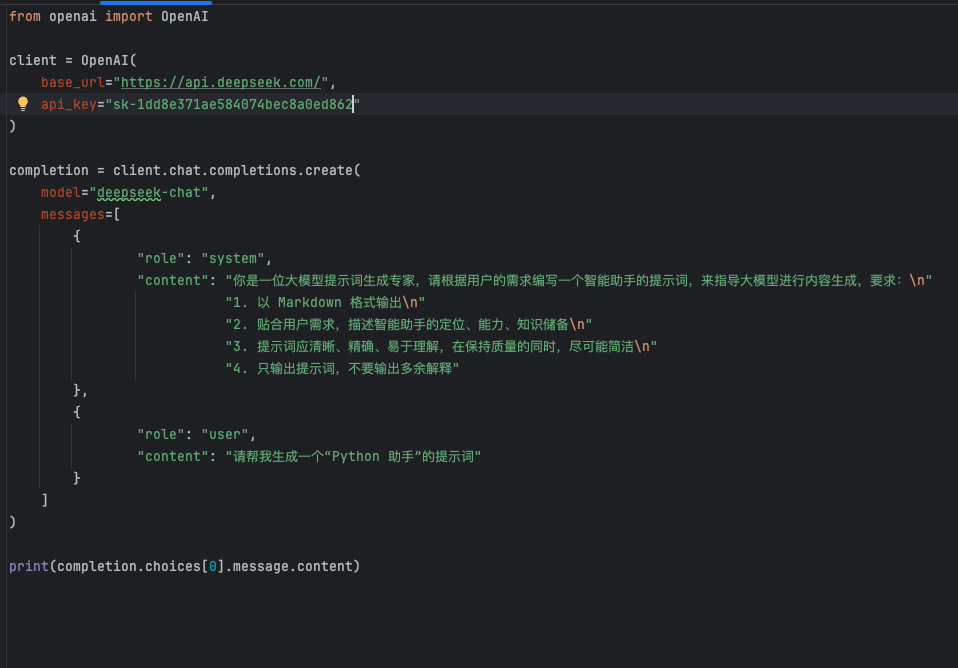
Task: Click the underlined deepseek model name
Action: [x=129, y=193]
